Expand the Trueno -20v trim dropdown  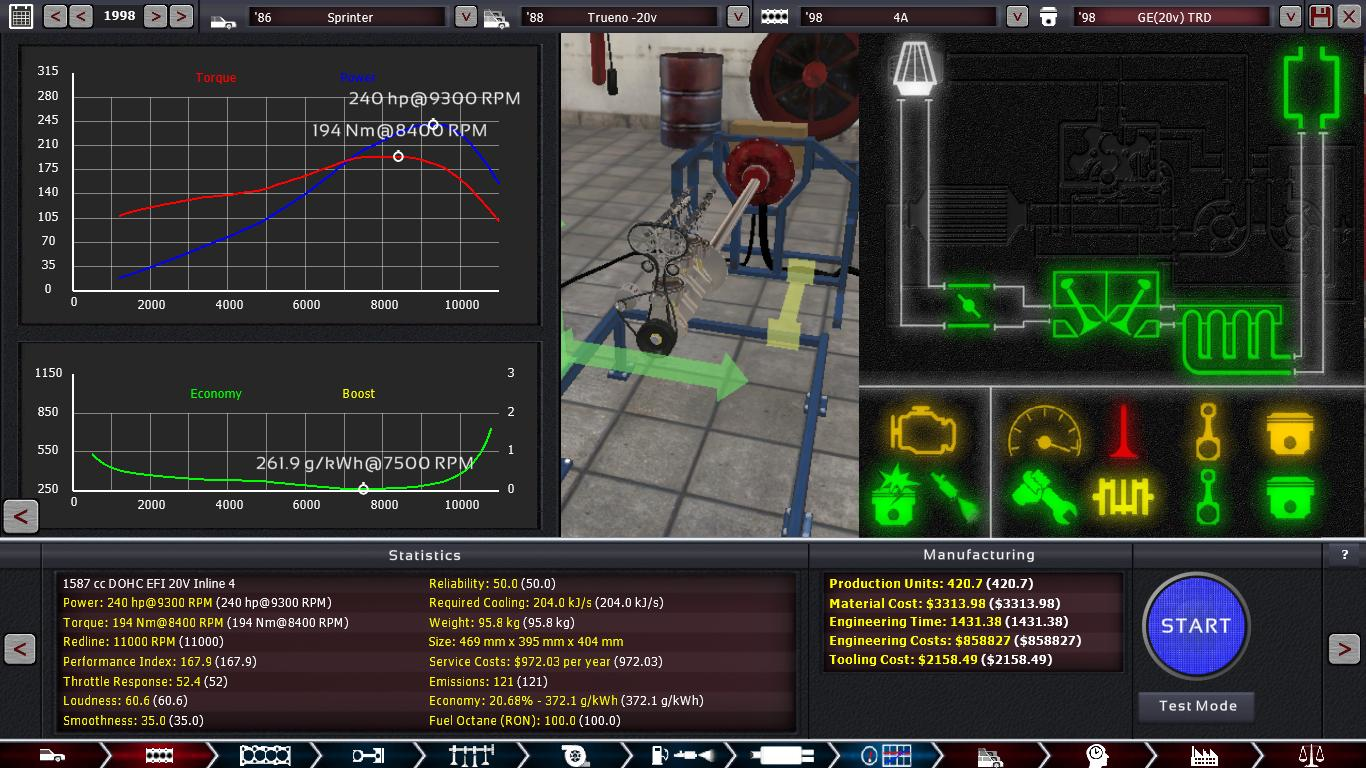(737, 17)
